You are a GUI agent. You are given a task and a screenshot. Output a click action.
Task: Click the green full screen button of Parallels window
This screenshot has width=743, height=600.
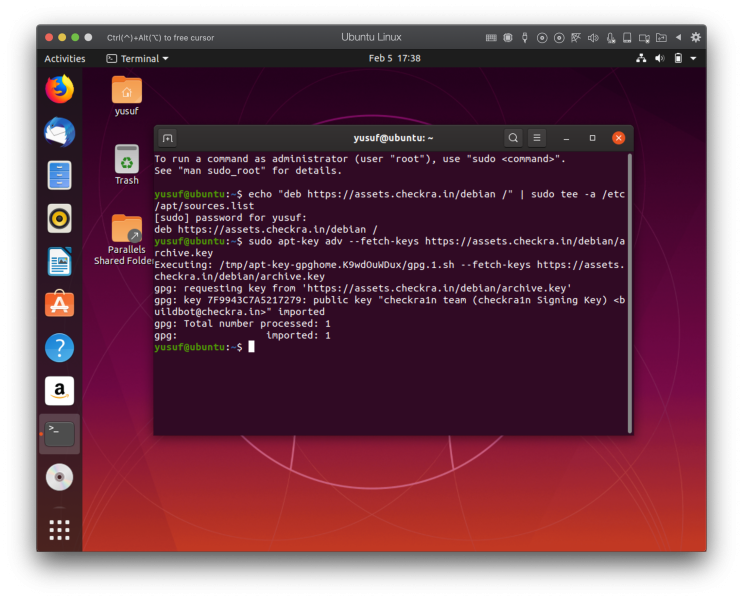tap(75, 37)
